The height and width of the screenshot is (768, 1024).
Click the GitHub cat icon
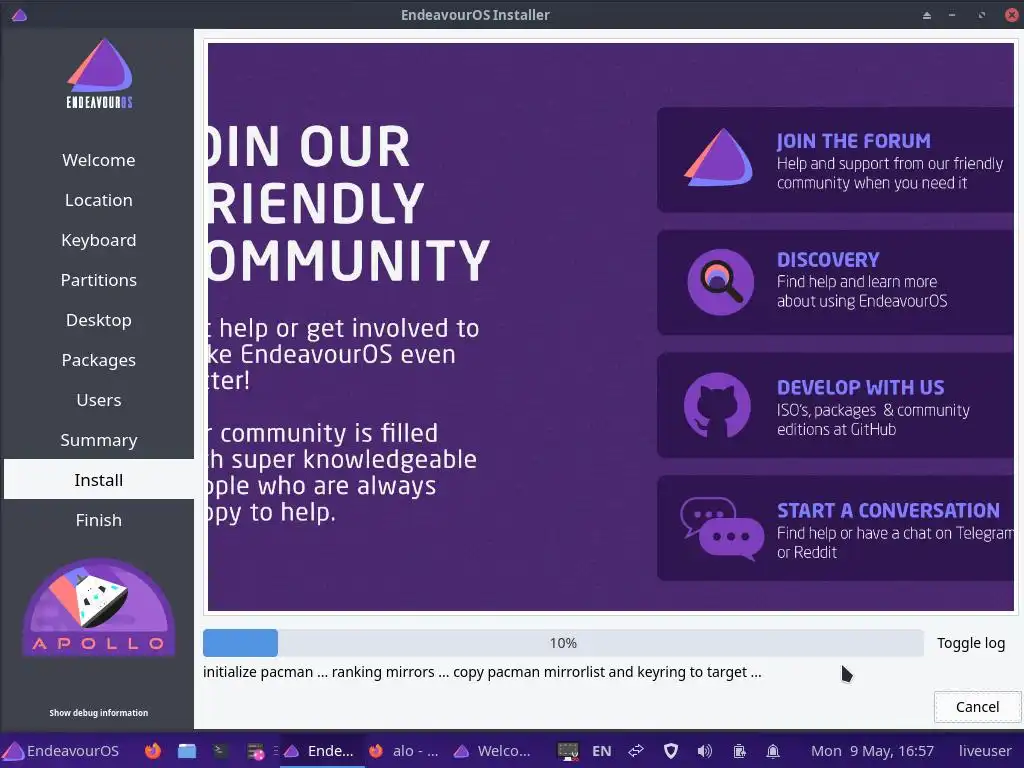tap(717, 405)
